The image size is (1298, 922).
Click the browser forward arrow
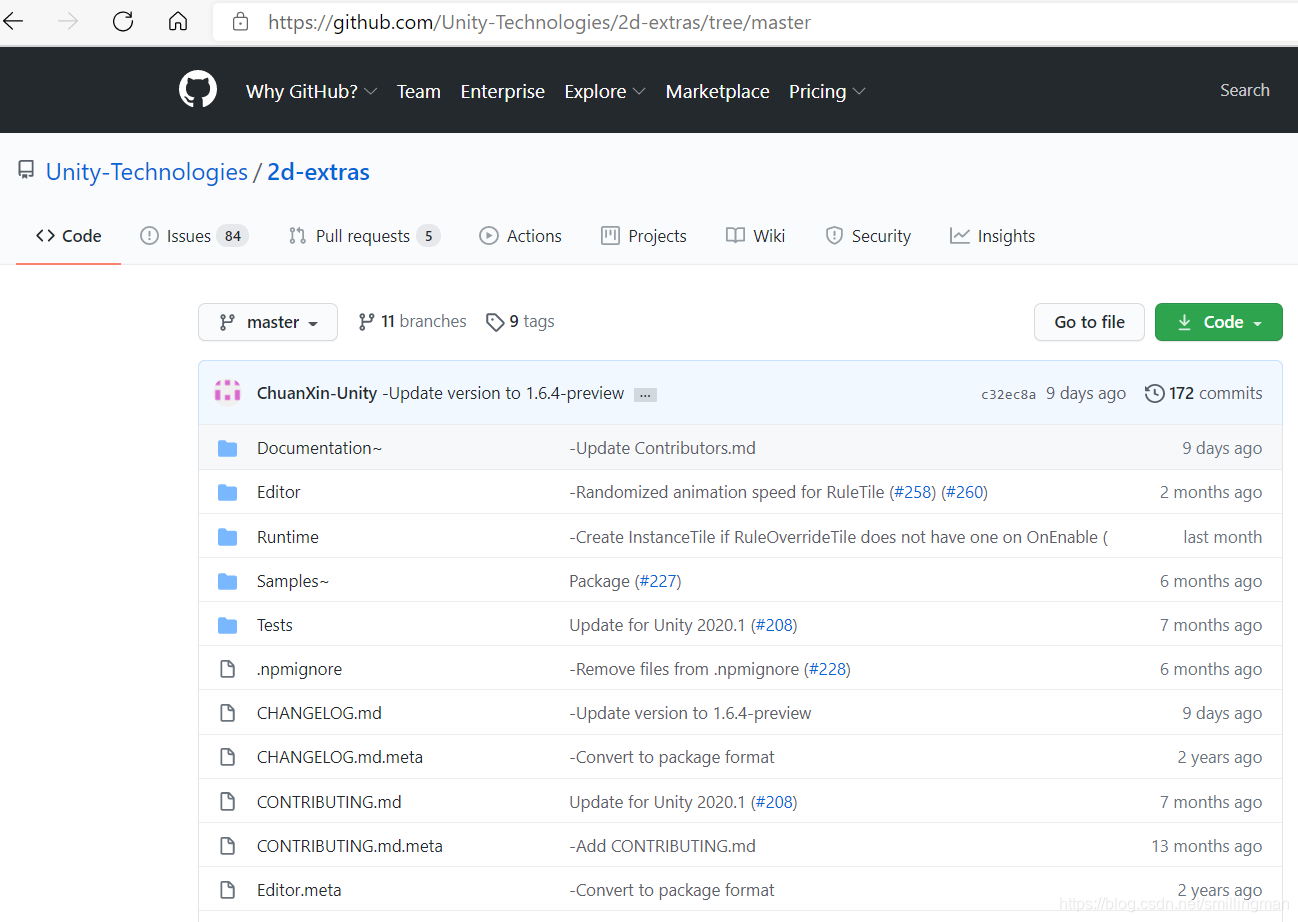click(68, 21)
